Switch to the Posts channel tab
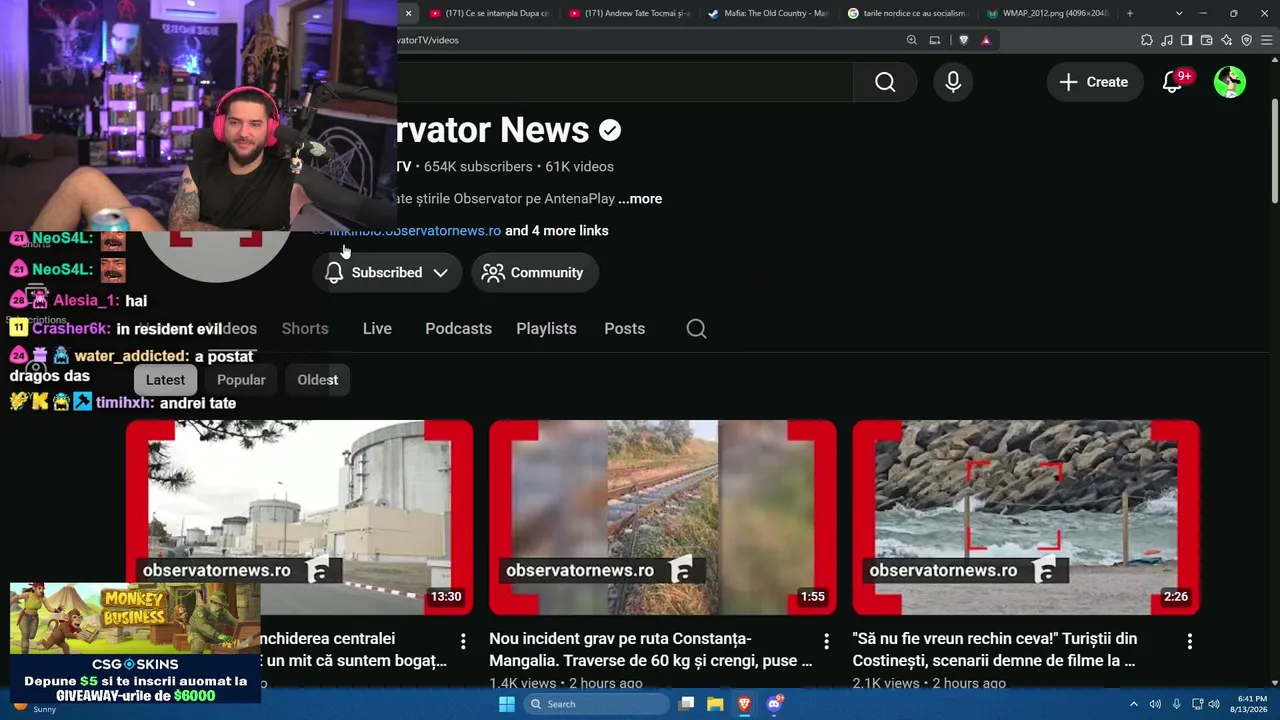The height and width of the screenshot is (720, 1280). click(624, 329)
